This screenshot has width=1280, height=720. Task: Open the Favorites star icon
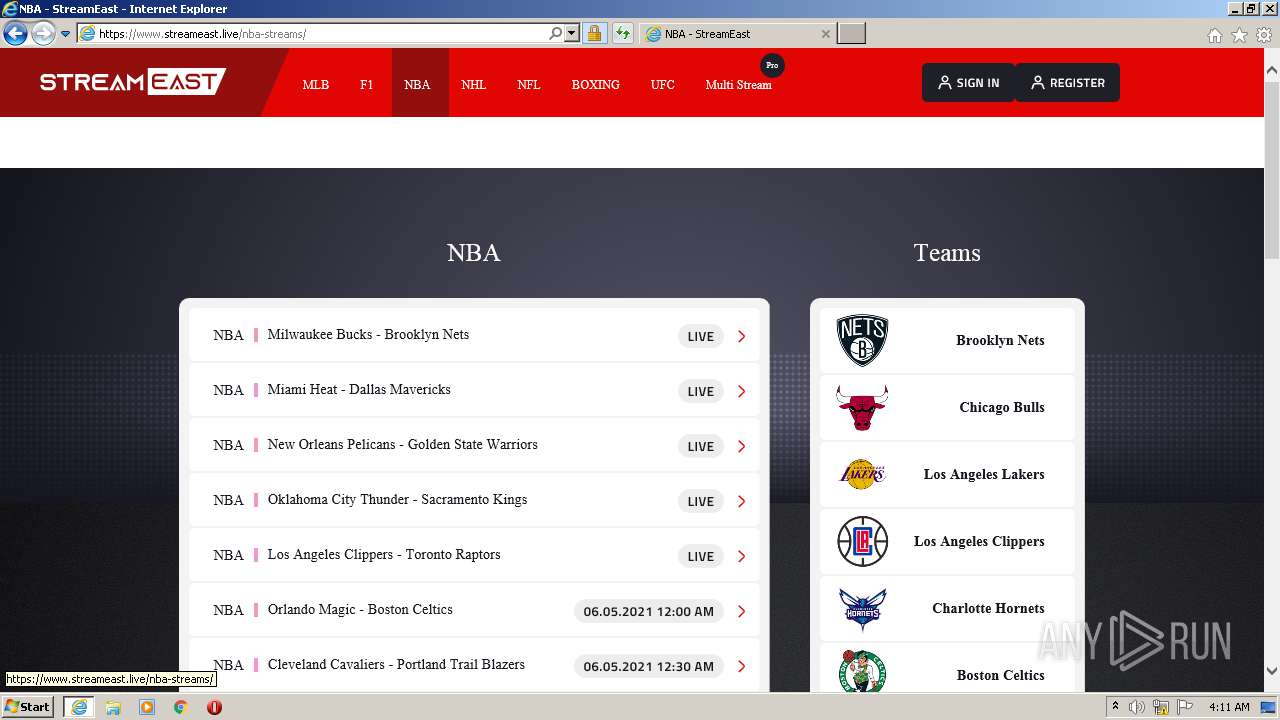coord(1239,35)
